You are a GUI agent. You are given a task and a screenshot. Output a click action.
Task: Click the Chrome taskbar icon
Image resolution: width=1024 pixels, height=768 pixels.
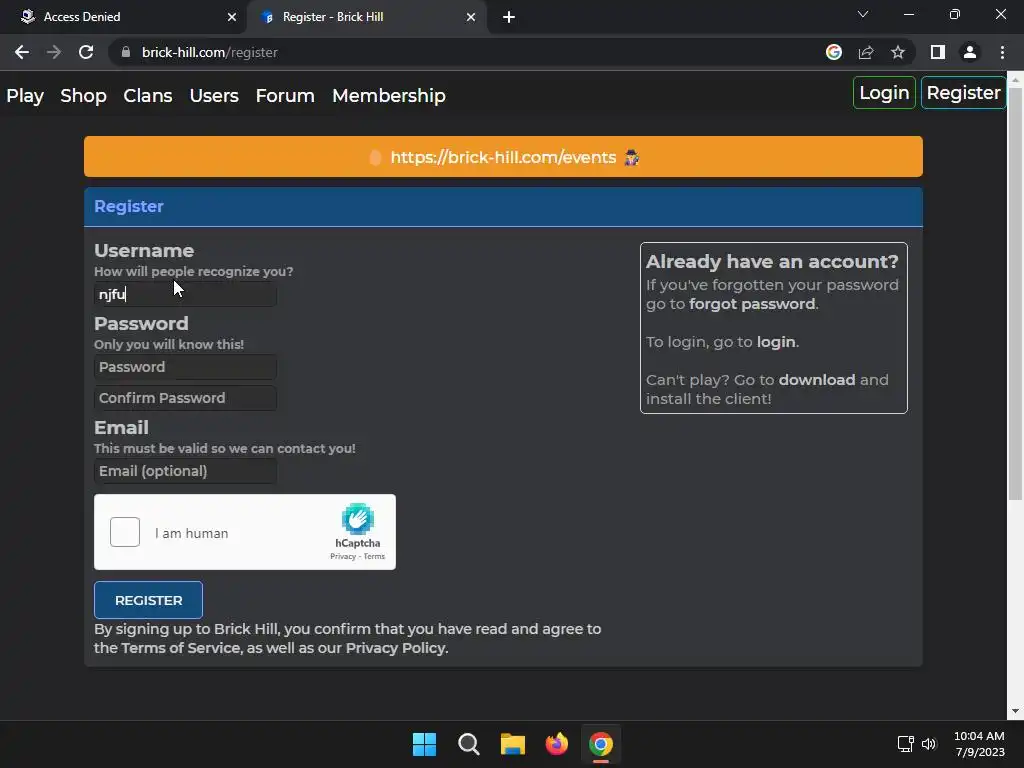tap(601, 744)
